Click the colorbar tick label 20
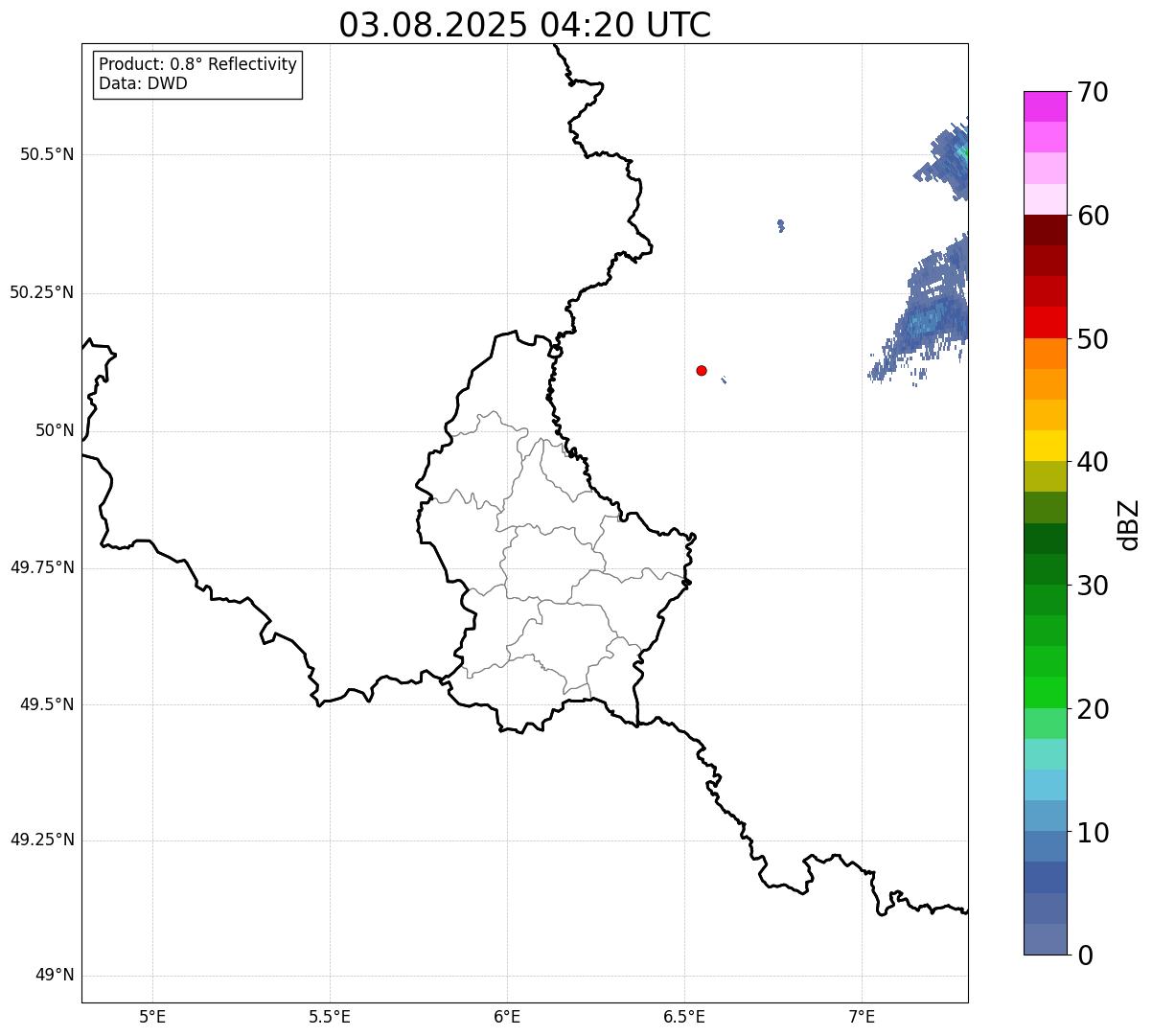The height and width of the screenshot is (1036, 1152). pos(1093,709)
